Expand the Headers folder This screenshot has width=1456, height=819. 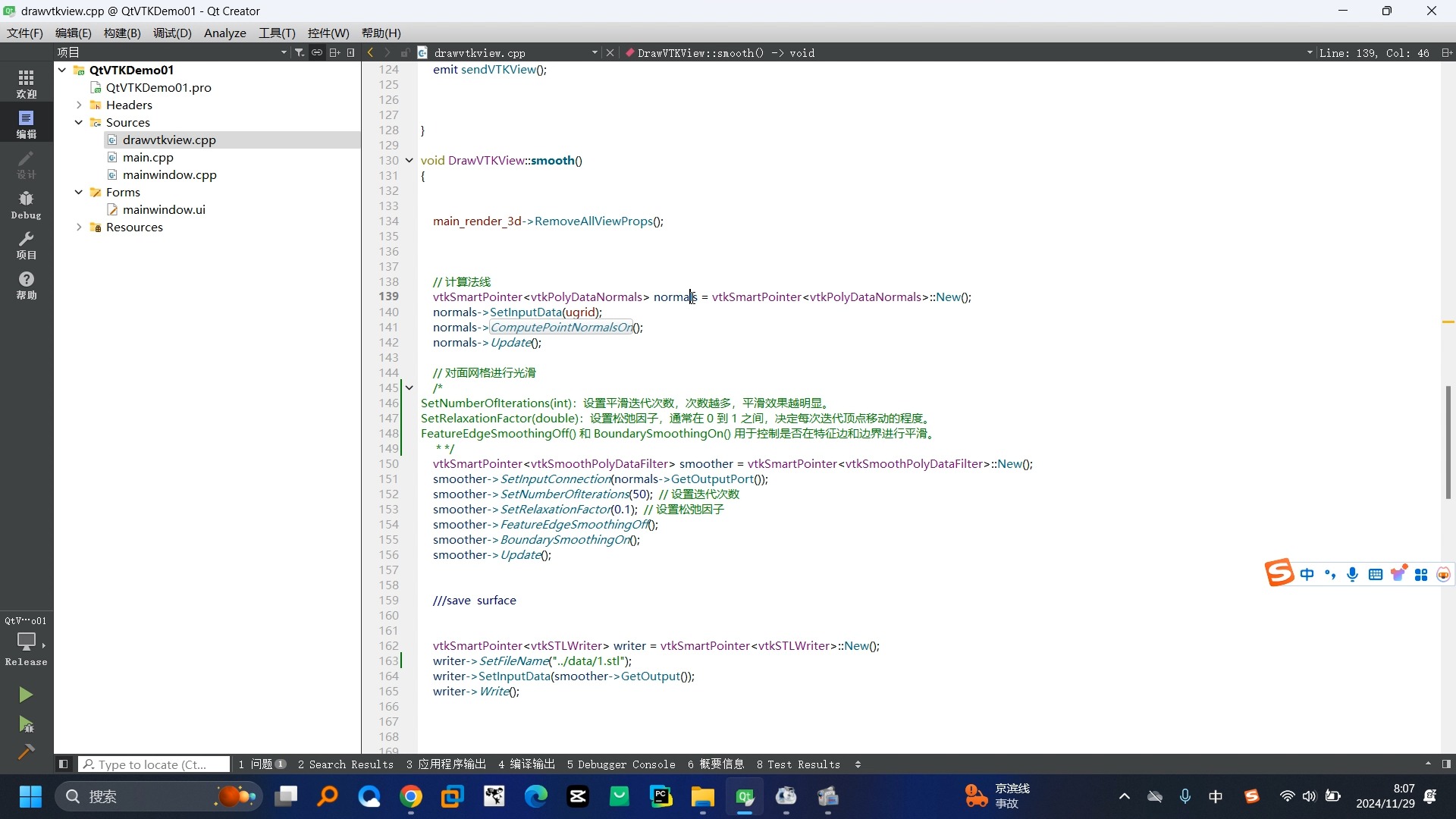pos(79,105)
